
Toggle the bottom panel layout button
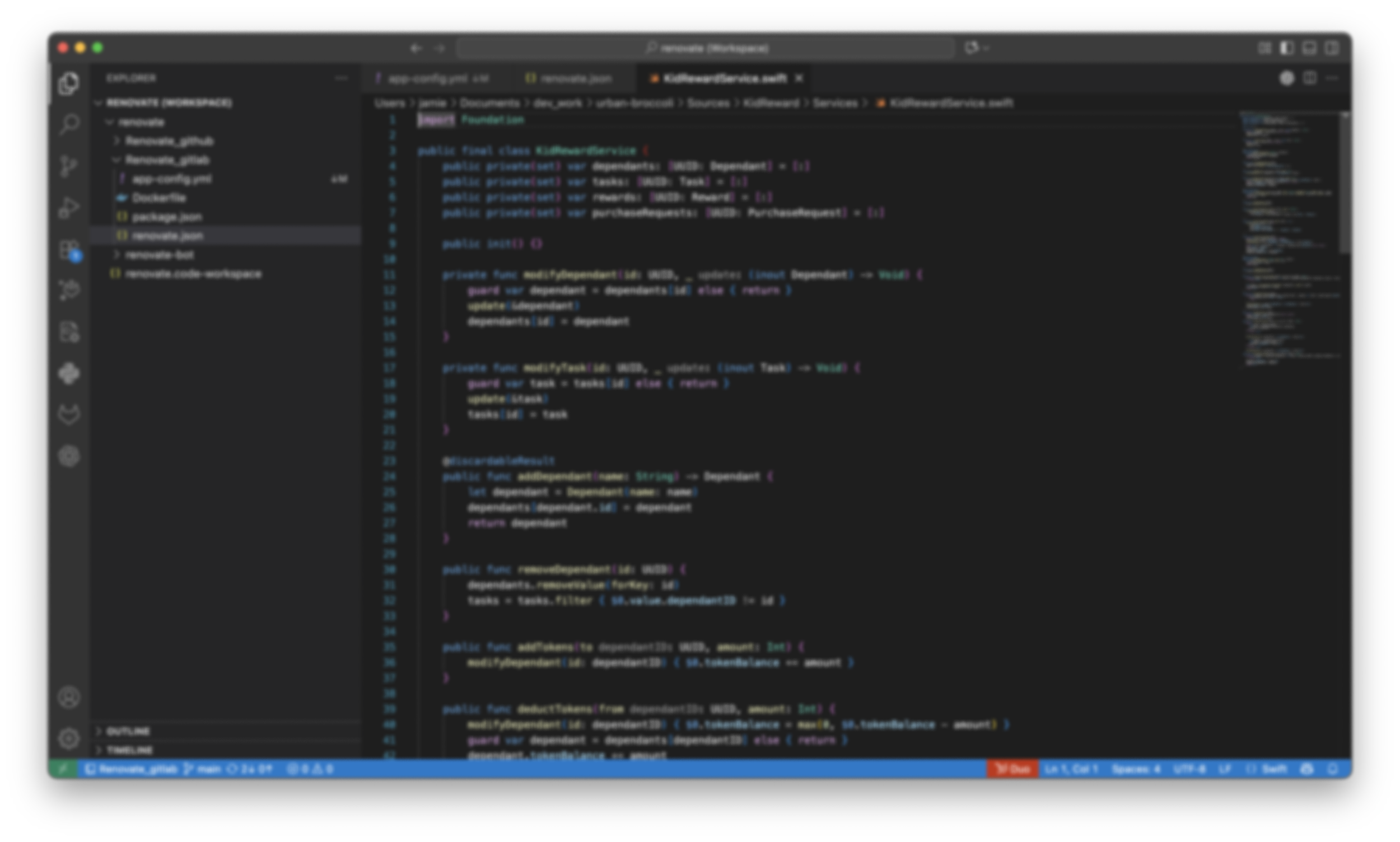pyautogui.click(x=1309, y=48)
